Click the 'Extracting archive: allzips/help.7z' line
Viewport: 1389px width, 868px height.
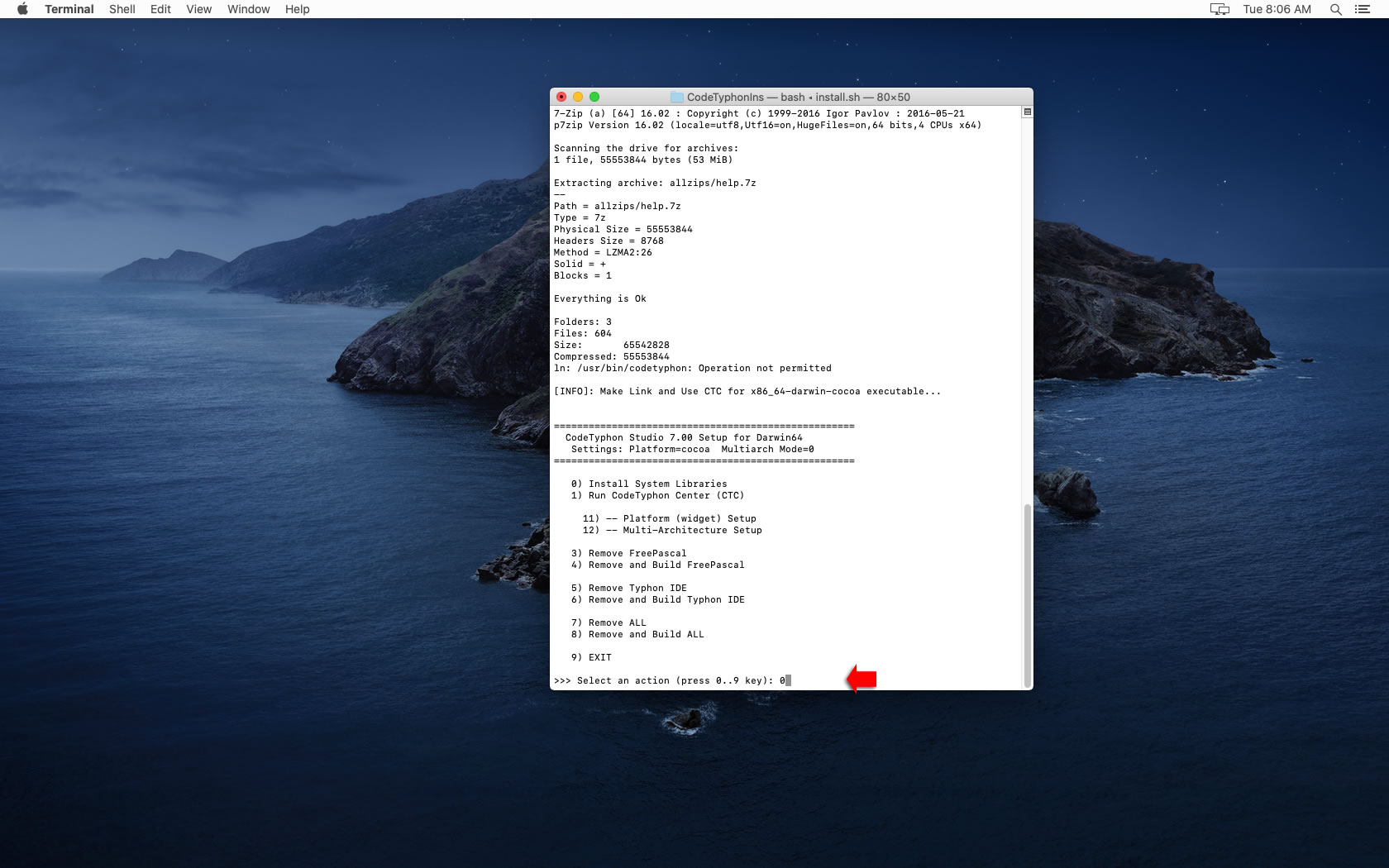coord(655,183)
